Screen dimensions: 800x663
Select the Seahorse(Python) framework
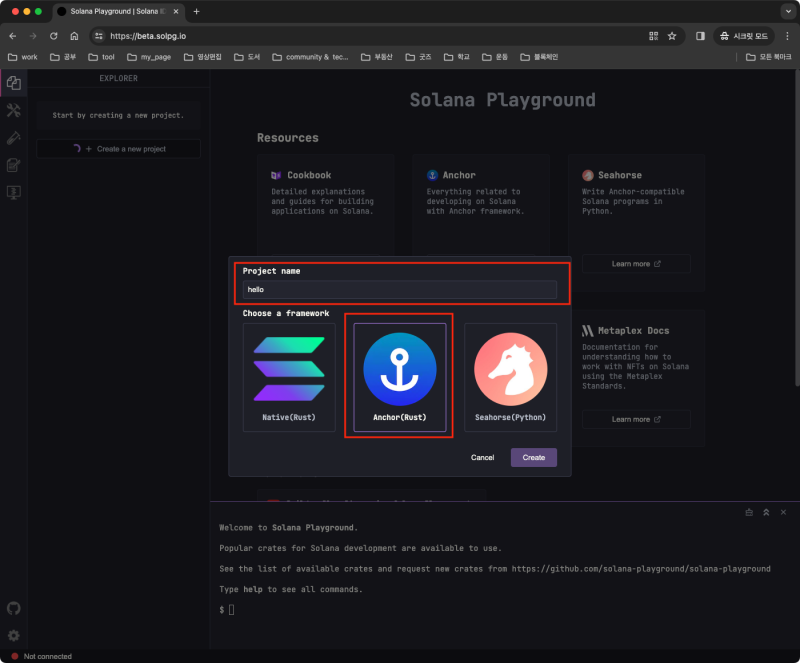click(x=510, y=377)
